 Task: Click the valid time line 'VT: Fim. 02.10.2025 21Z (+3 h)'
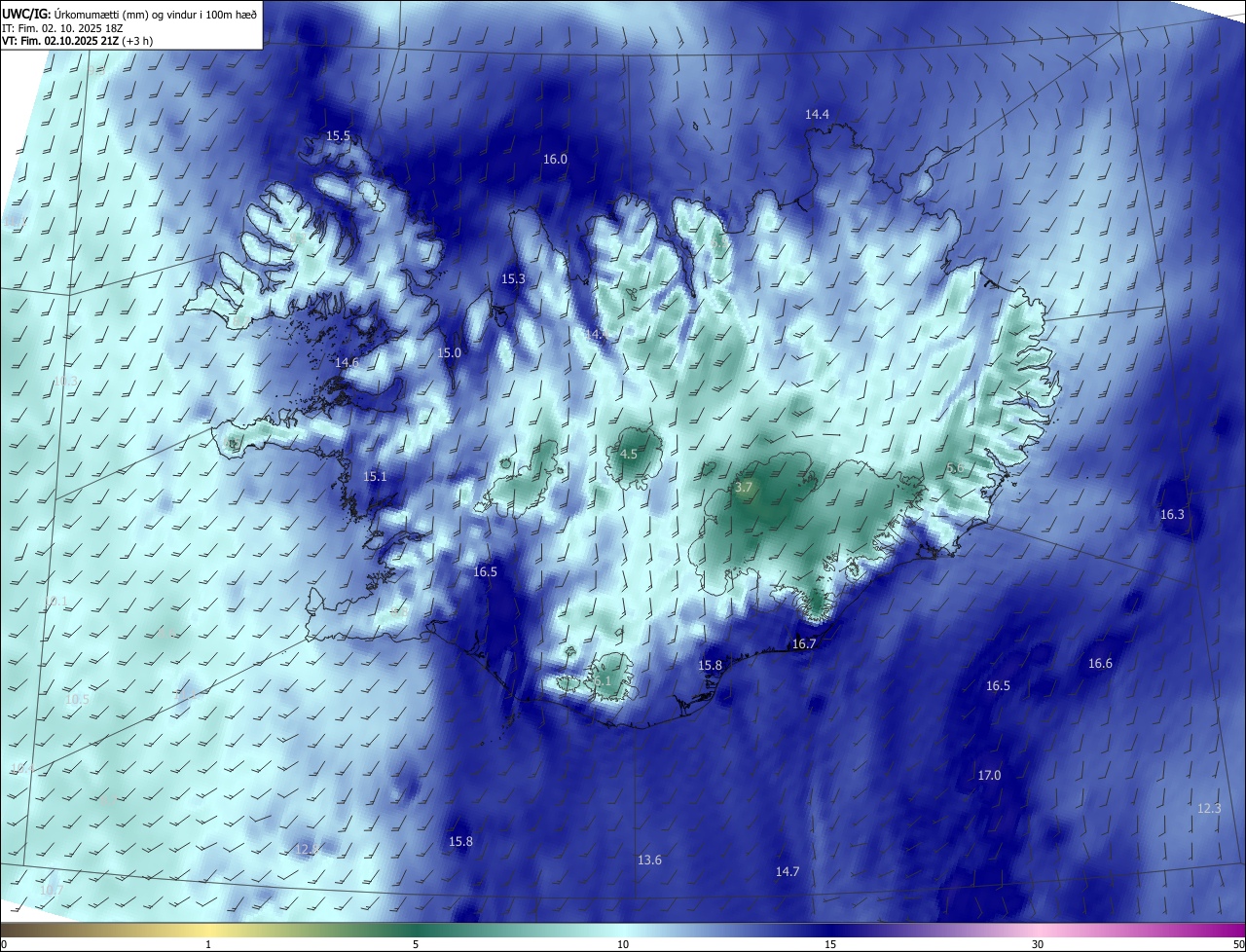(x=78, y=41)
